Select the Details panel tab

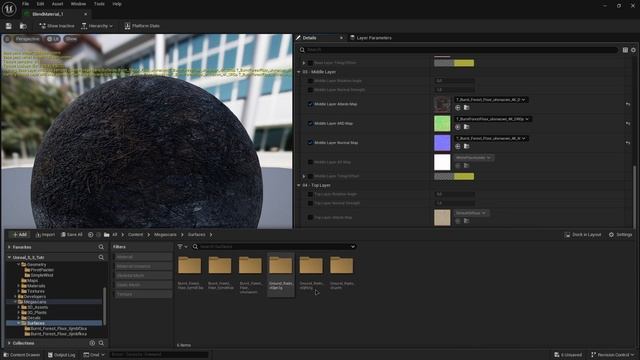coord(309,38)
